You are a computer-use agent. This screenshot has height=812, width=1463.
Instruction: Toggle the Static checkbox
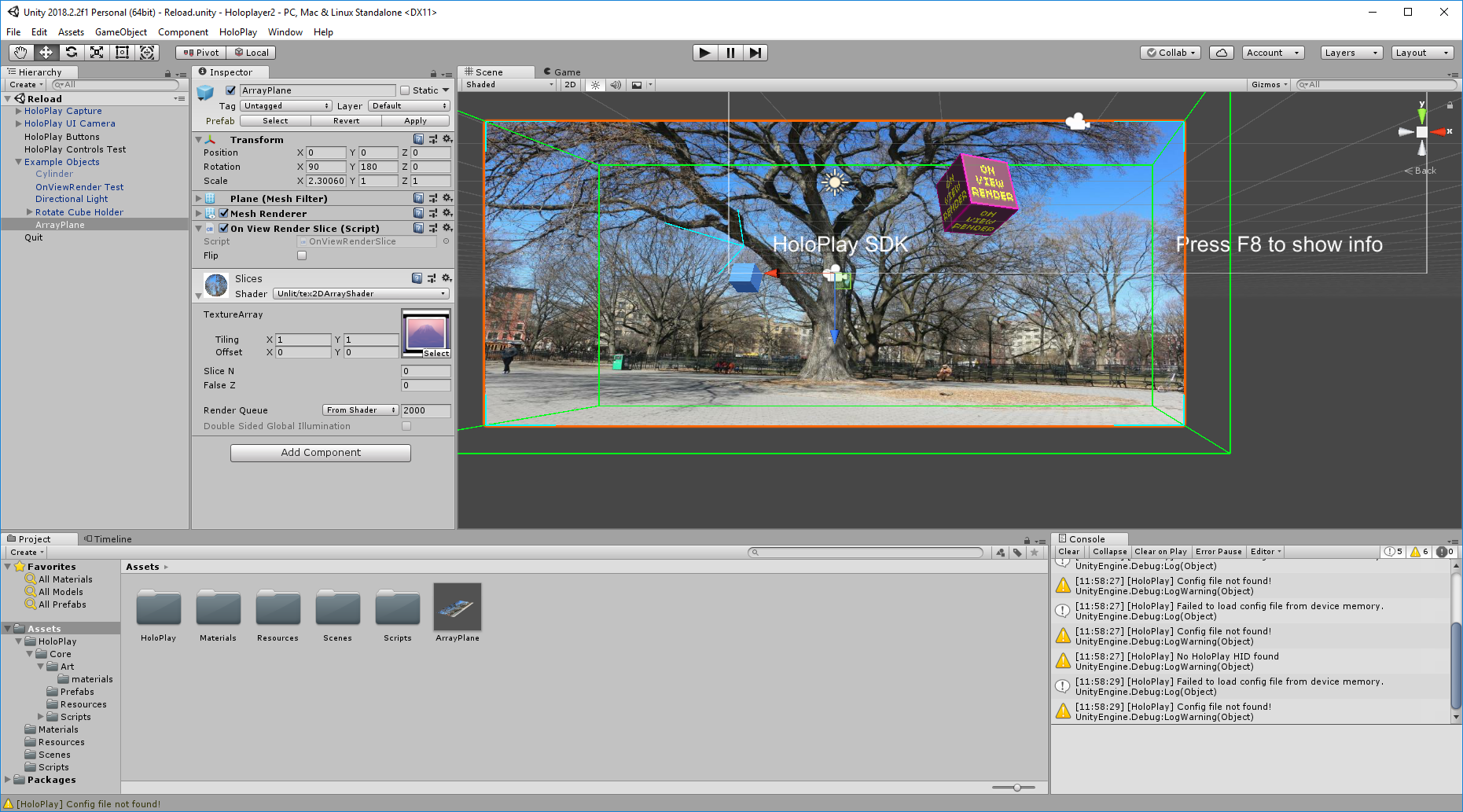[x=405, y=90]
